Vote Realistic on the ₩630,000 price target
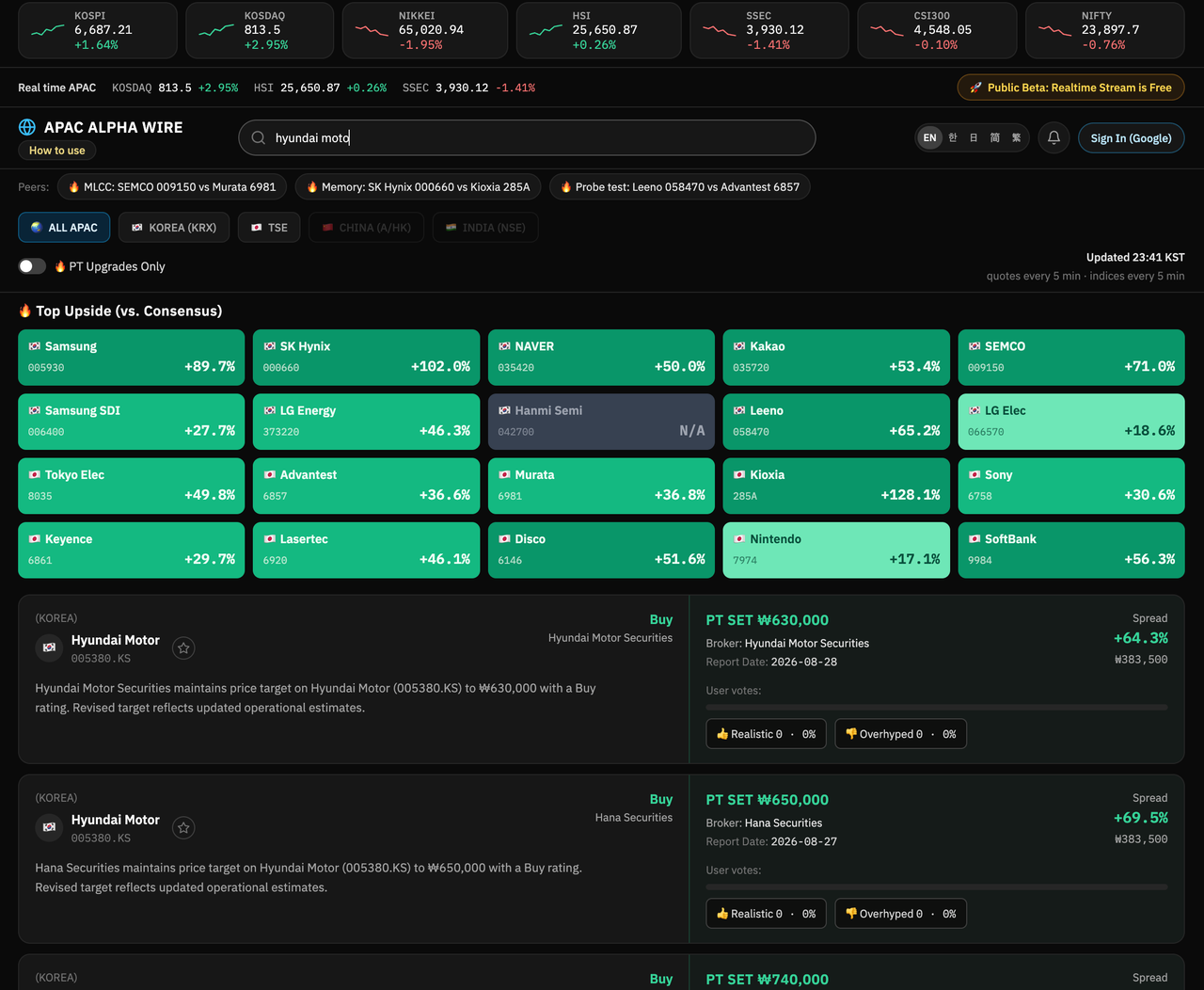1204x990 pixels. 767,734
